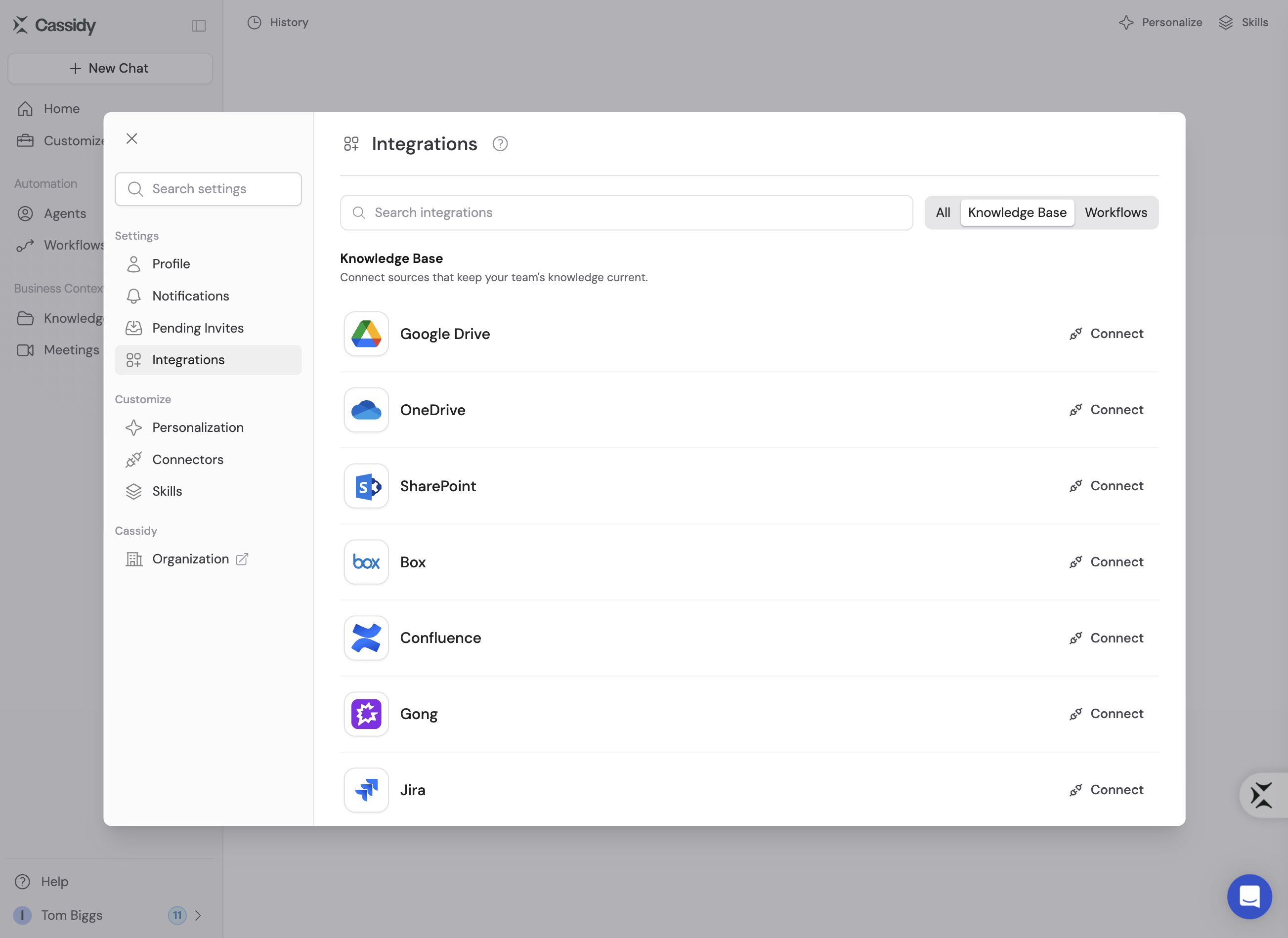
Task: Select Integrations in settings sidebar
Action: point(208,360)
